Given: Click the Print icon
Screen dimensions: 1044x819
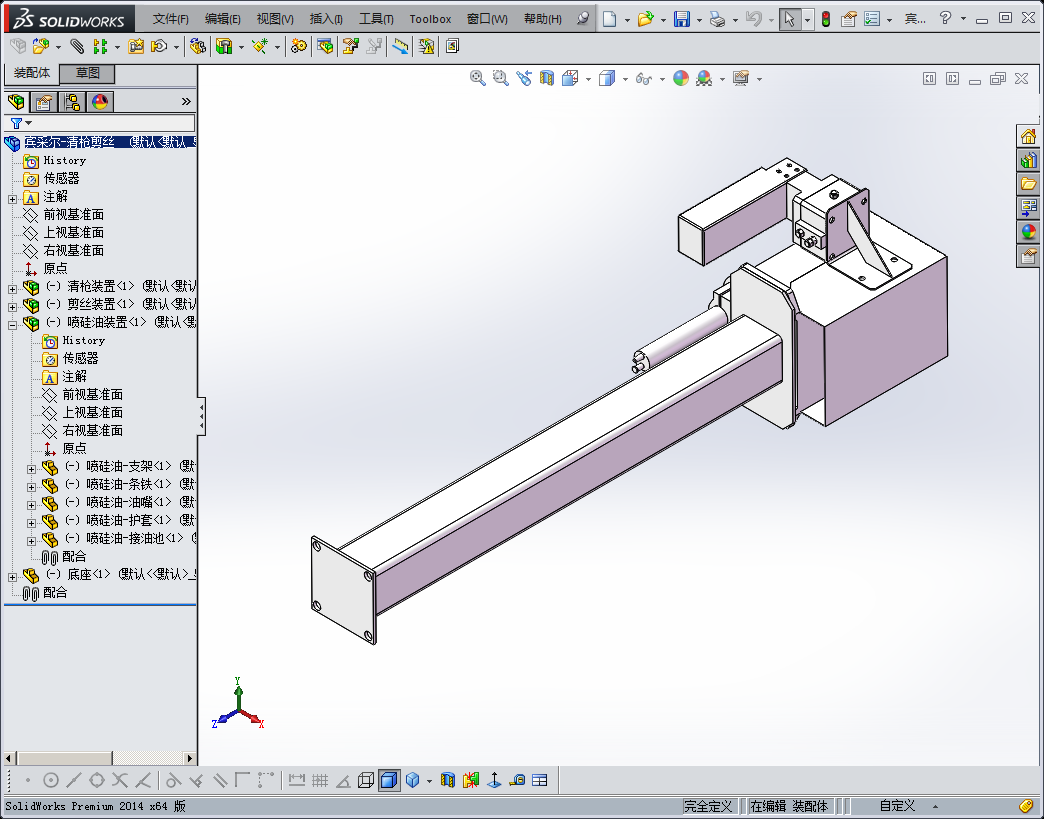Looking at the screenshot, I should click(717, 19).
